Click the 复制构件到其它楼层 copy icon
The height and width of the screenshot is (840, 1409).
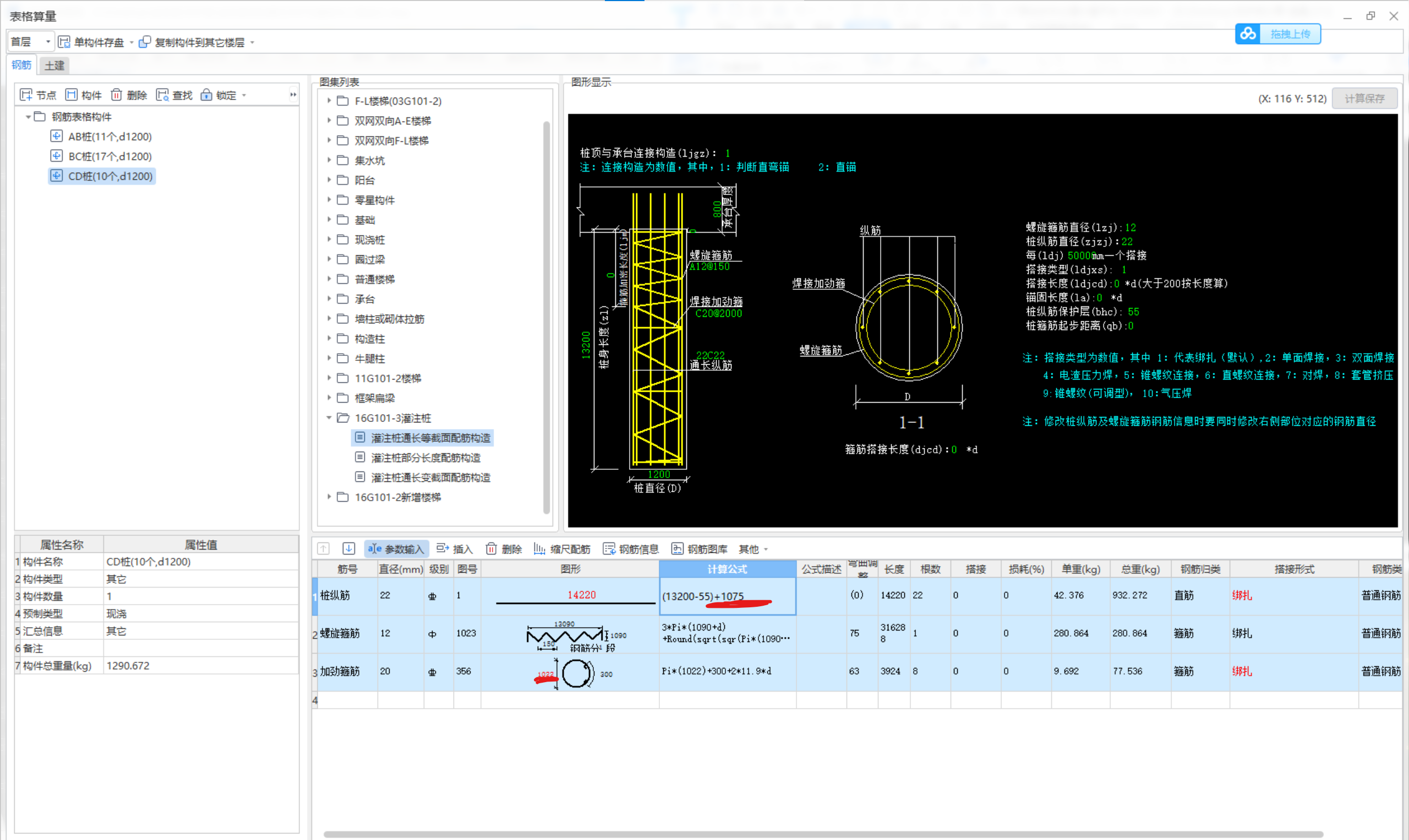tap(144, 42)
